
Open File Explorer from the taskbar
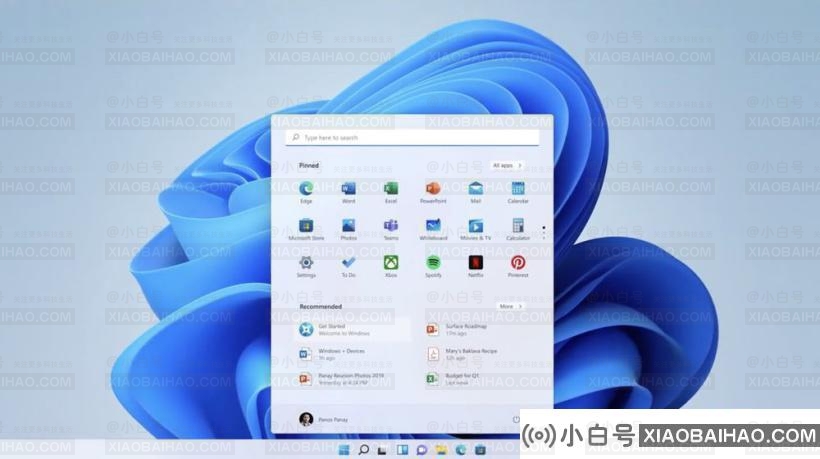[x=441, y=450]
